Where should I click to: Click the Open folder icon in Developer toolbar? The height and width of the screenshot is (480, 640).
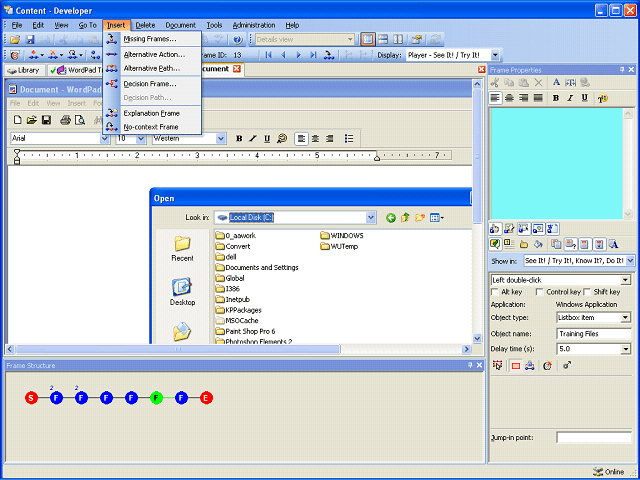[15, 40]
